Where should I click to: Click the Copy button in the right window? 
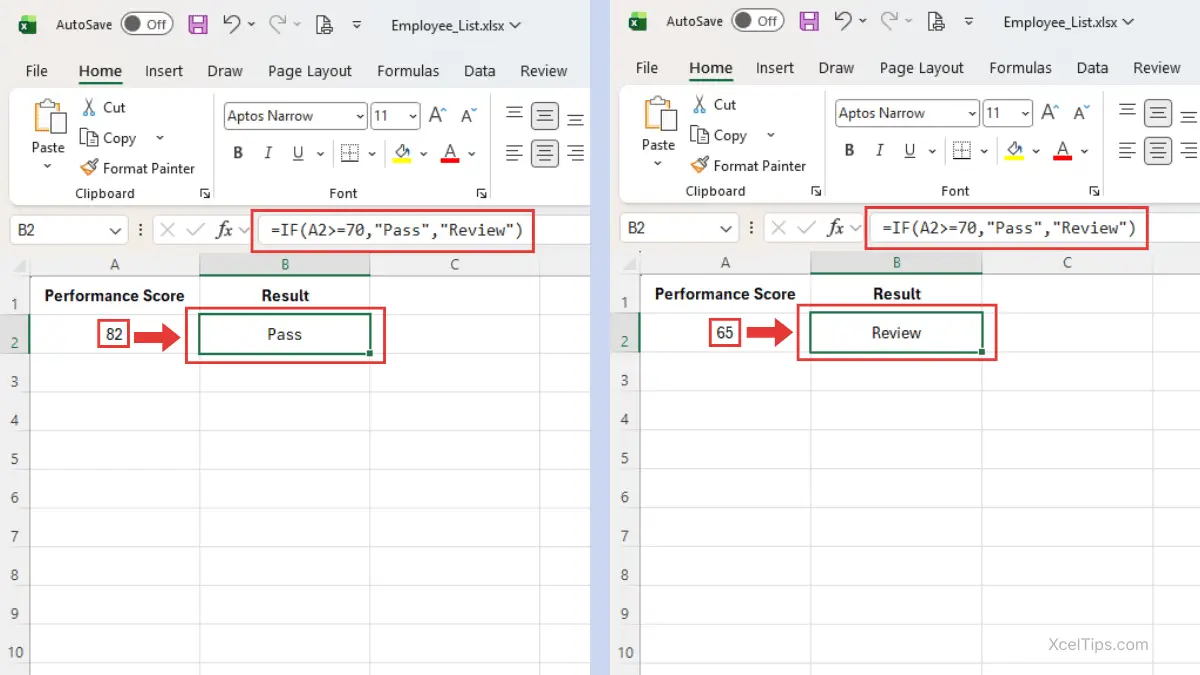point(719,135)
